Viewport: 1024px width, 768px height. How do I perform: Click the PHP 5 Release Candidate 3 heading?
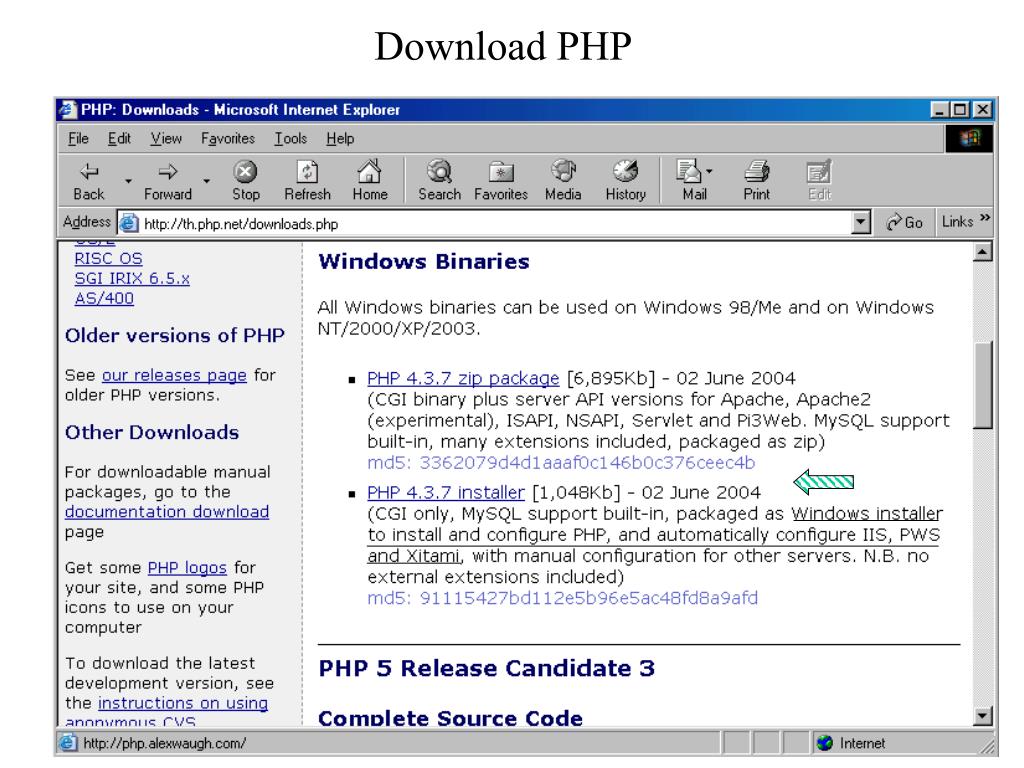coord(487,668)
